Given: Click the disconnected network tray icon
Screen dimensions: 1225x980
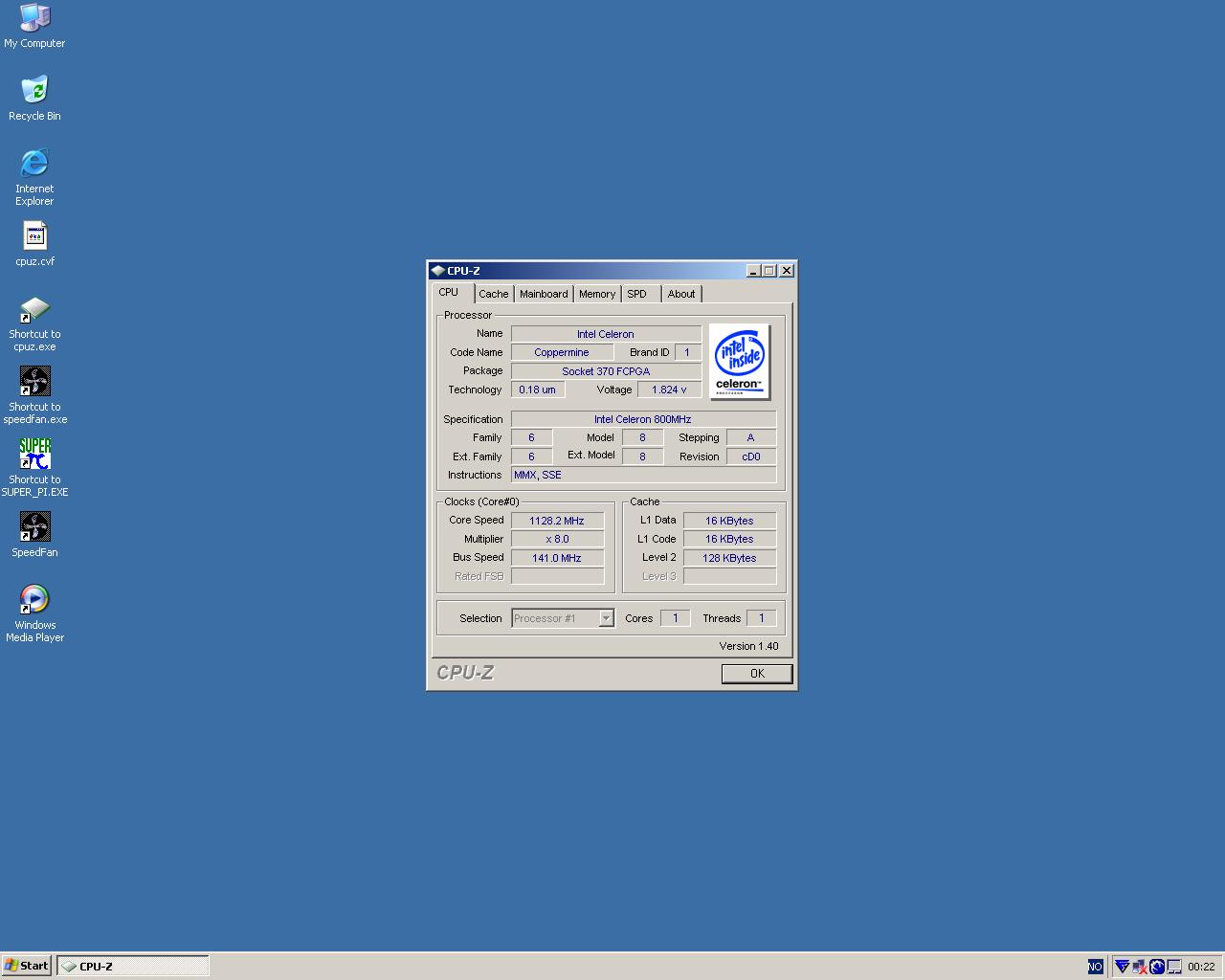Looking at the screenshot, I should click(1139, 967).
